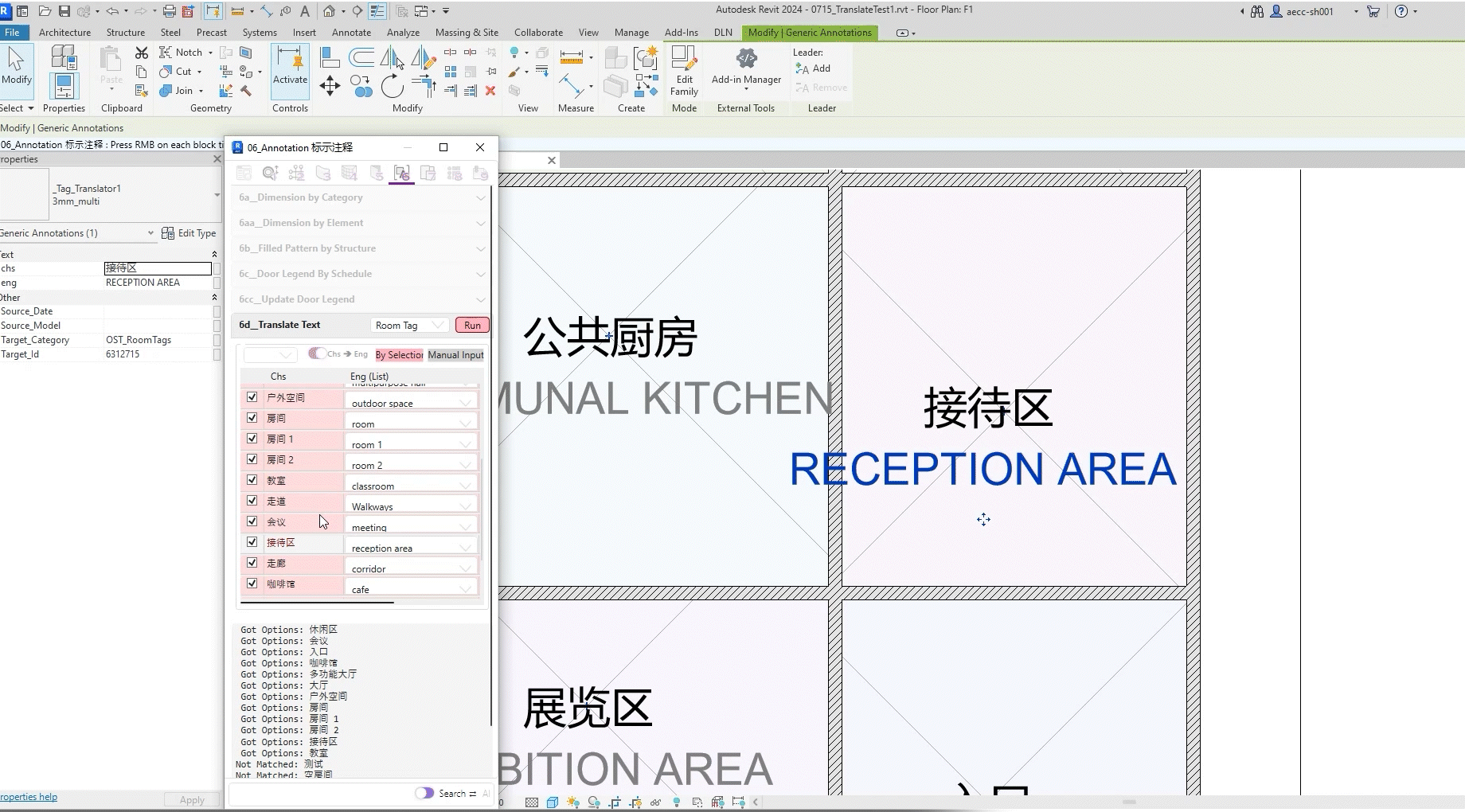Image resolution: width=1465 pixels, height=812 pixels.
Task: Click the Text tool A icon in quick access
Action: pyautogui.click(x=304, y=11)
